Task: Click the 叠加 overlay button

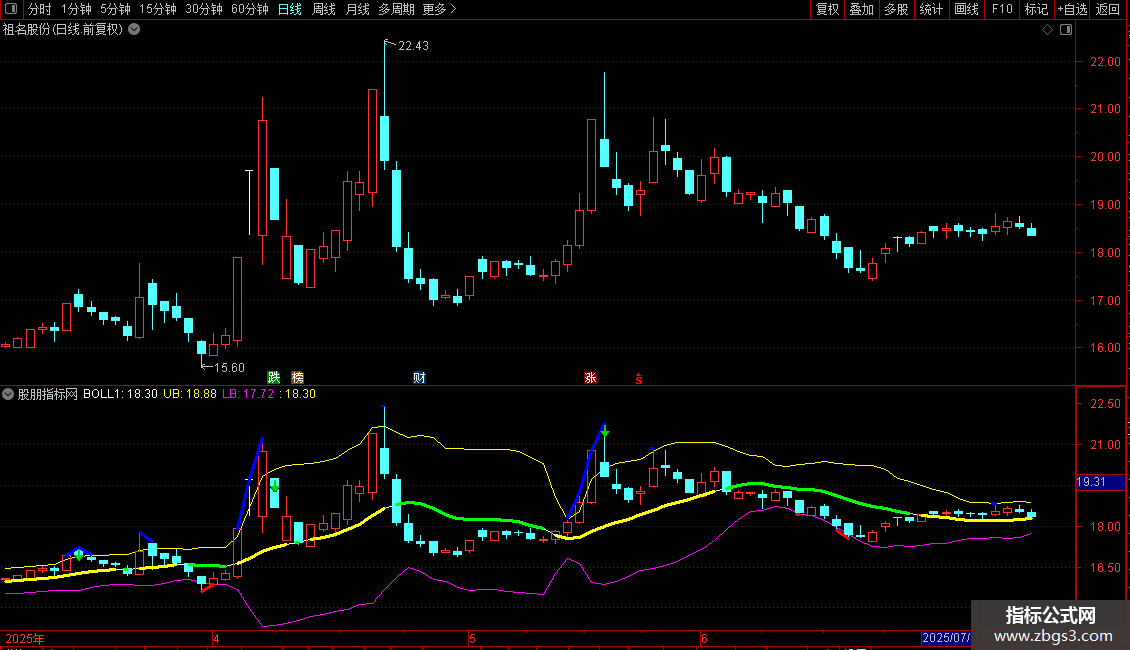Action: pos(862,9)
